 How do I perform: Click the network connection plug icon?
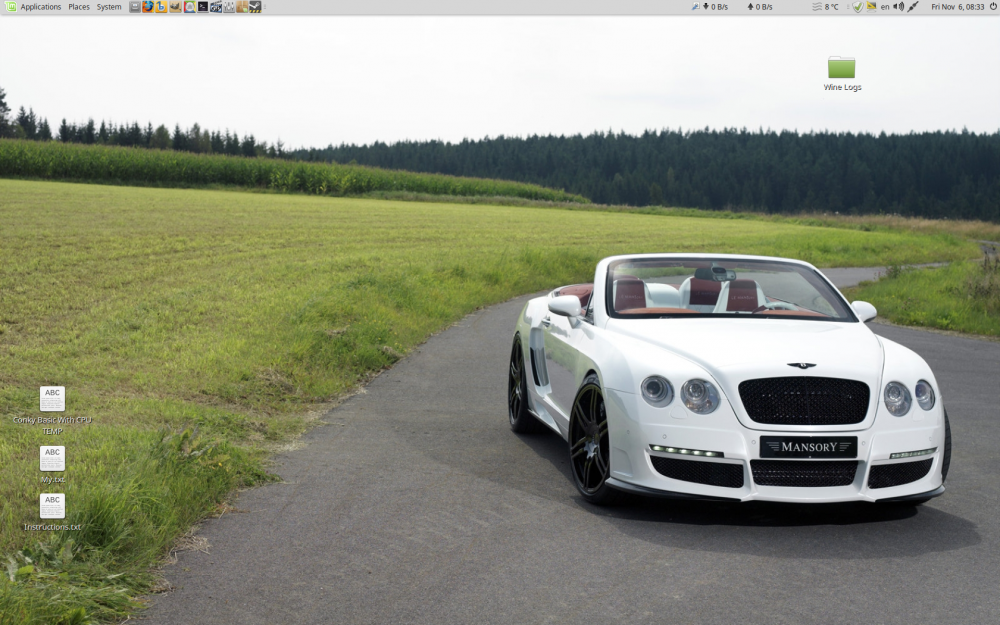click(913, 7)
